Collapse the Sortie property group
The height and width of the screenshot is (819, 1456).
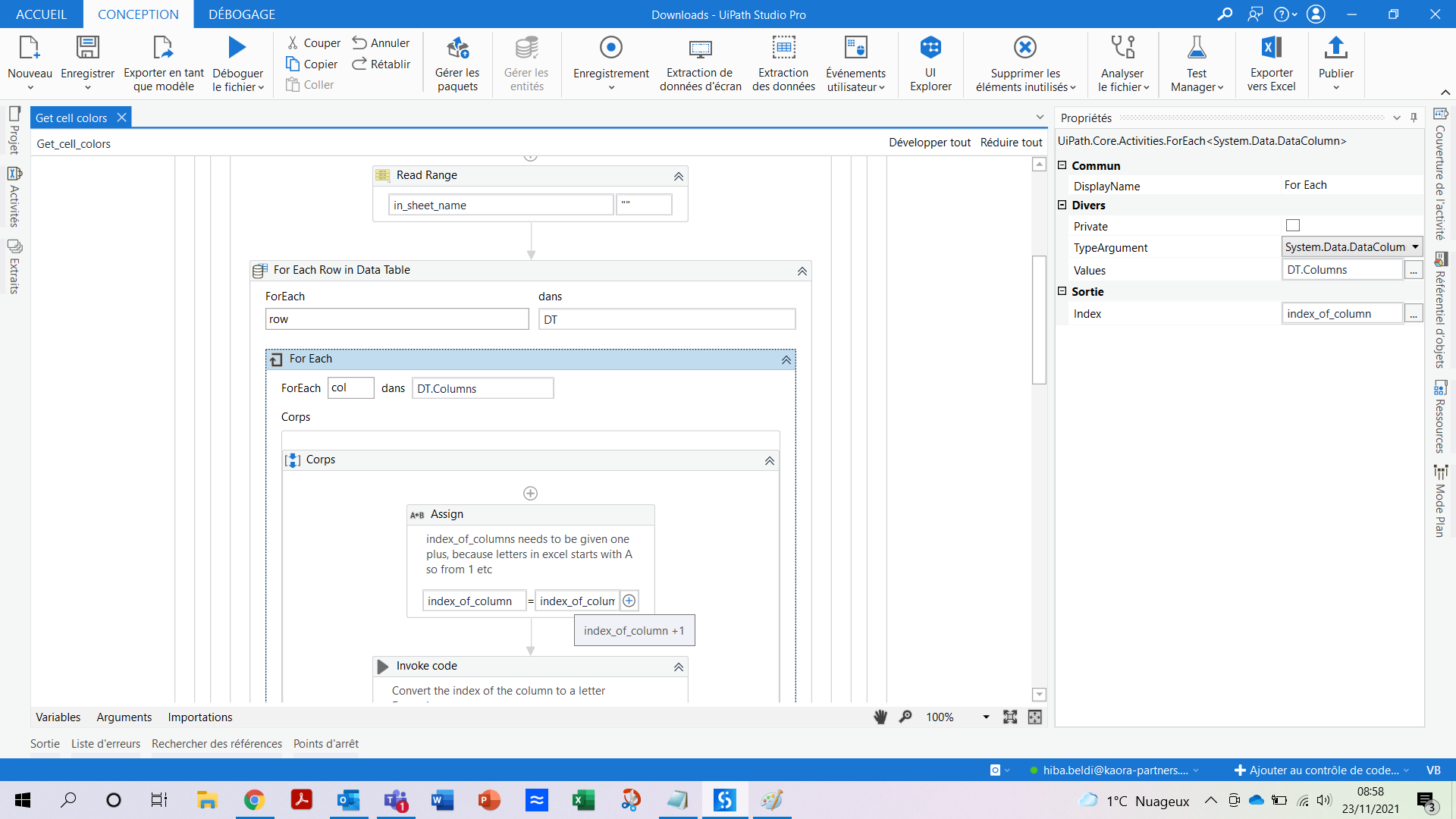(1062, 291)
